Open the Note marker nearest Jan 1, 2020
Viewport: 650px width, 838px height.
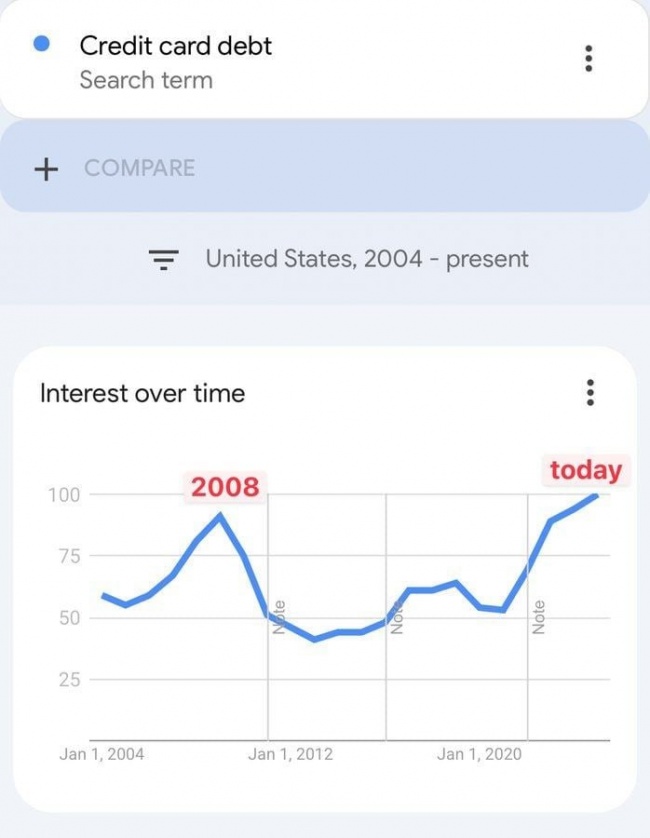539,616
